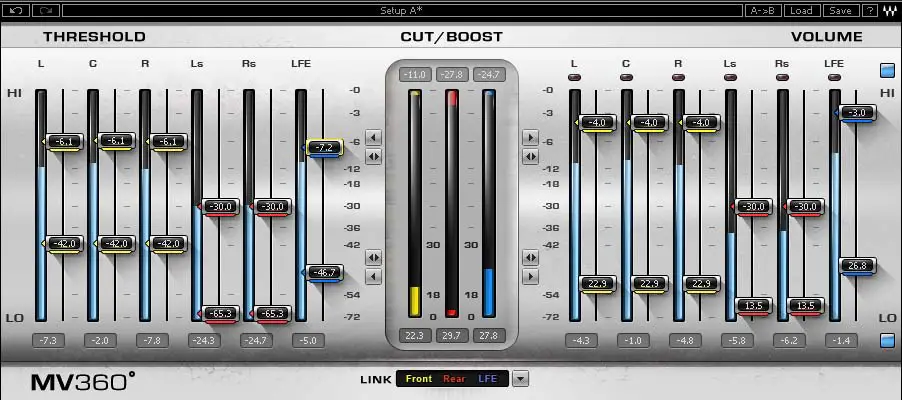Grab Volume C low handle at 22.9

click(x=650, y=284)
